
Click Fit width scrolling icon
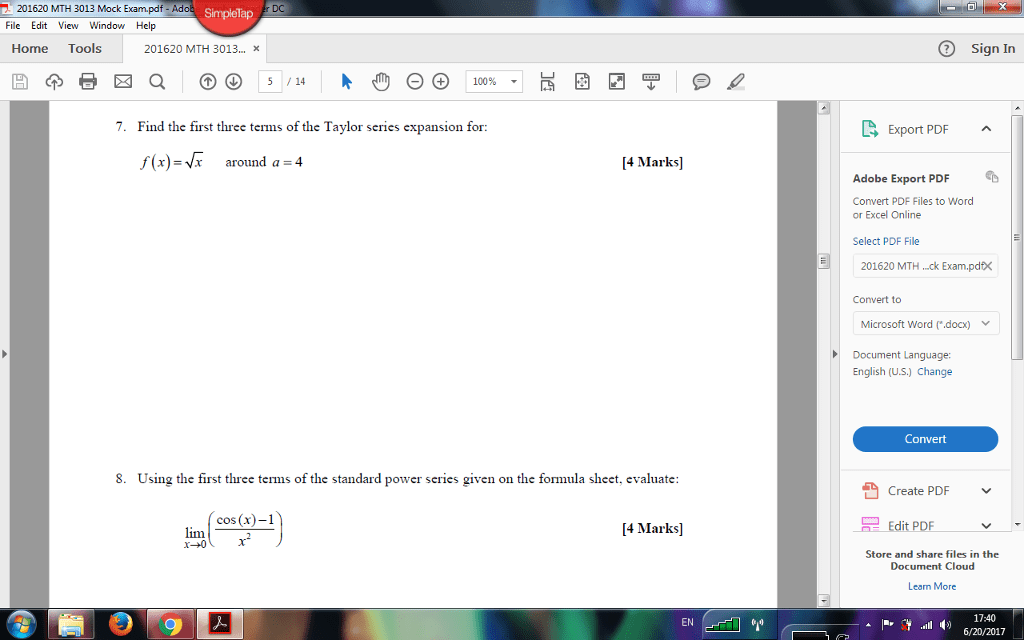click(547, 82)
